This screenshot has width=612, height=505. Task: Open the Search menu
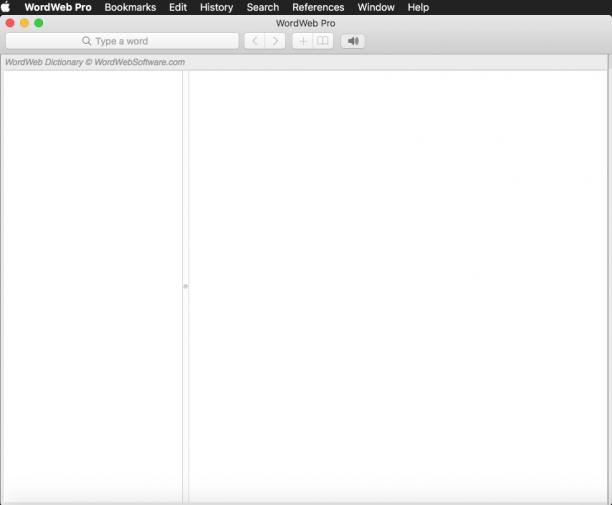[263, 7]
